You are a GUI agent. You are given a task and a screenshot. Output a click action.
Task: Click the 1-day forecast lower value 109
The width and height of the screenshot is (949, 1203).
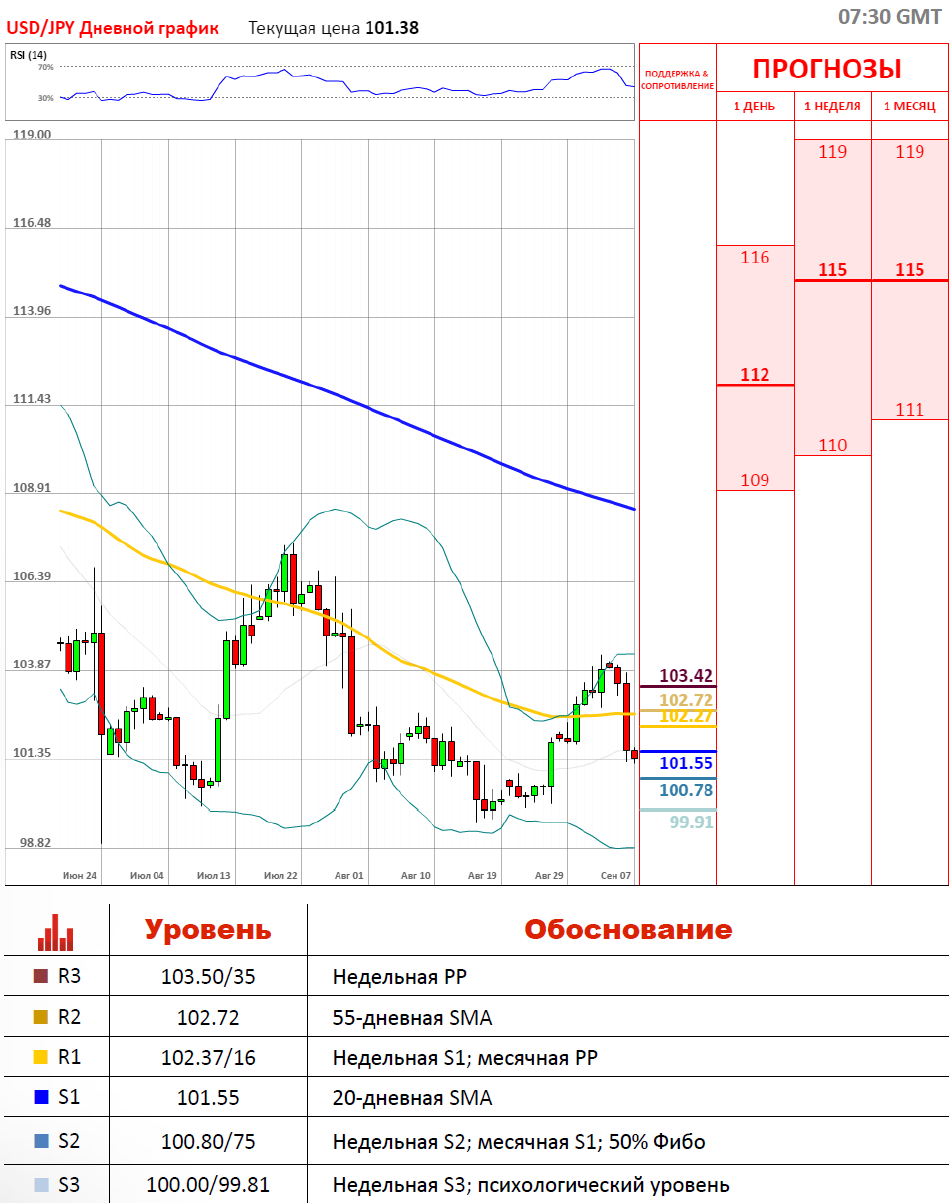click(x=755, y=481)
